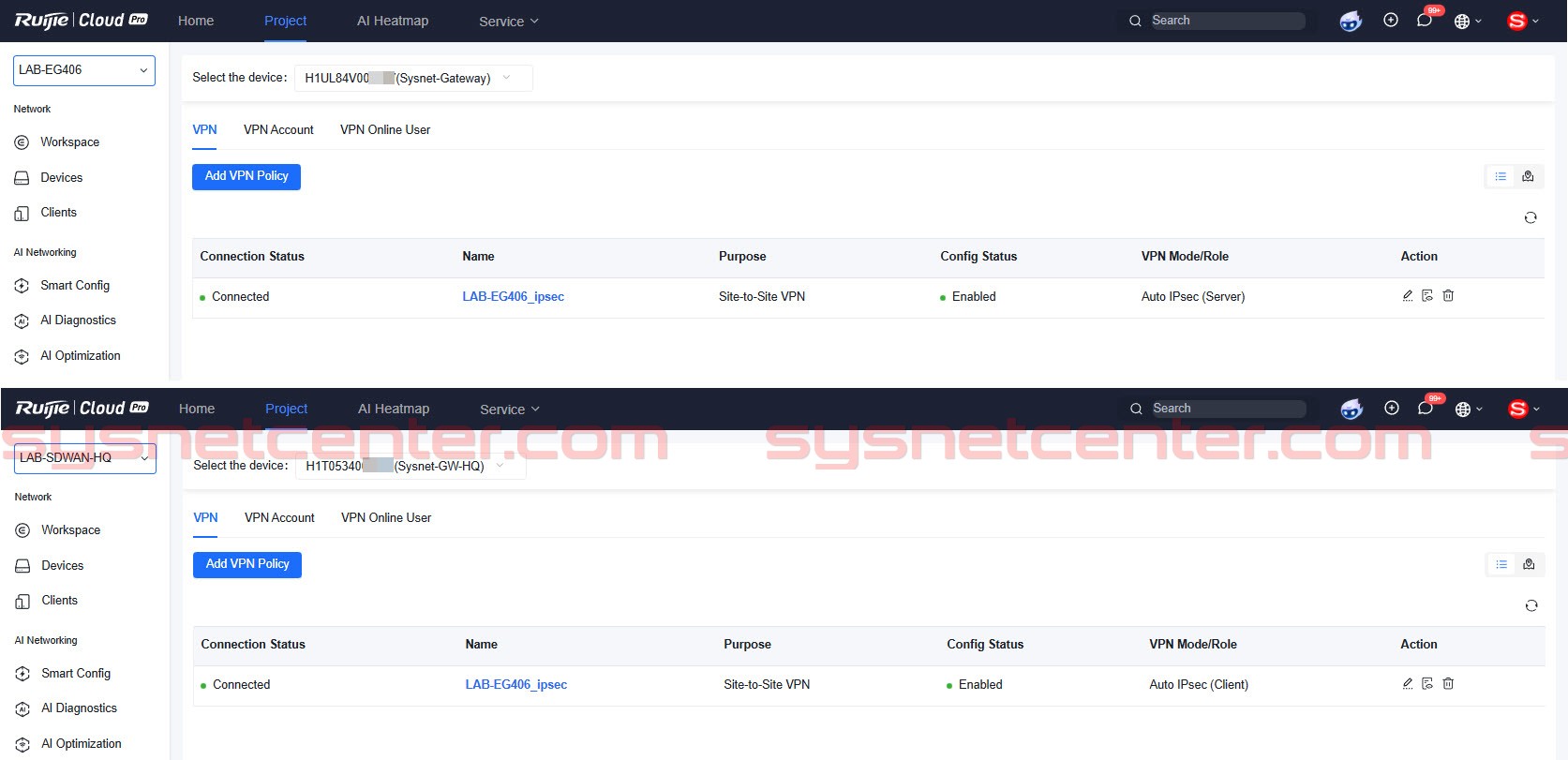Screen dimensions: 1568x760
Task: Edit the Auto IPsec (Client) VPN policy
Action: coord(1407,684)
